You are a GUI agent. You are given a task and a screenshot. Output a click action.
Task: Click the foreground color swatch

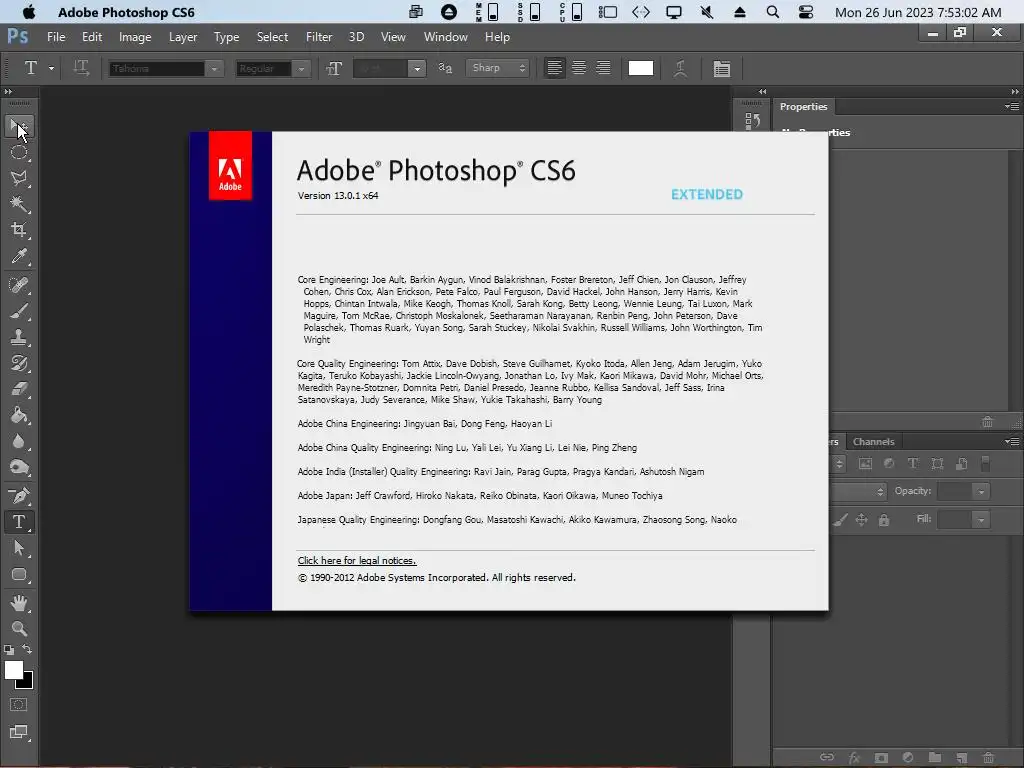14,669
